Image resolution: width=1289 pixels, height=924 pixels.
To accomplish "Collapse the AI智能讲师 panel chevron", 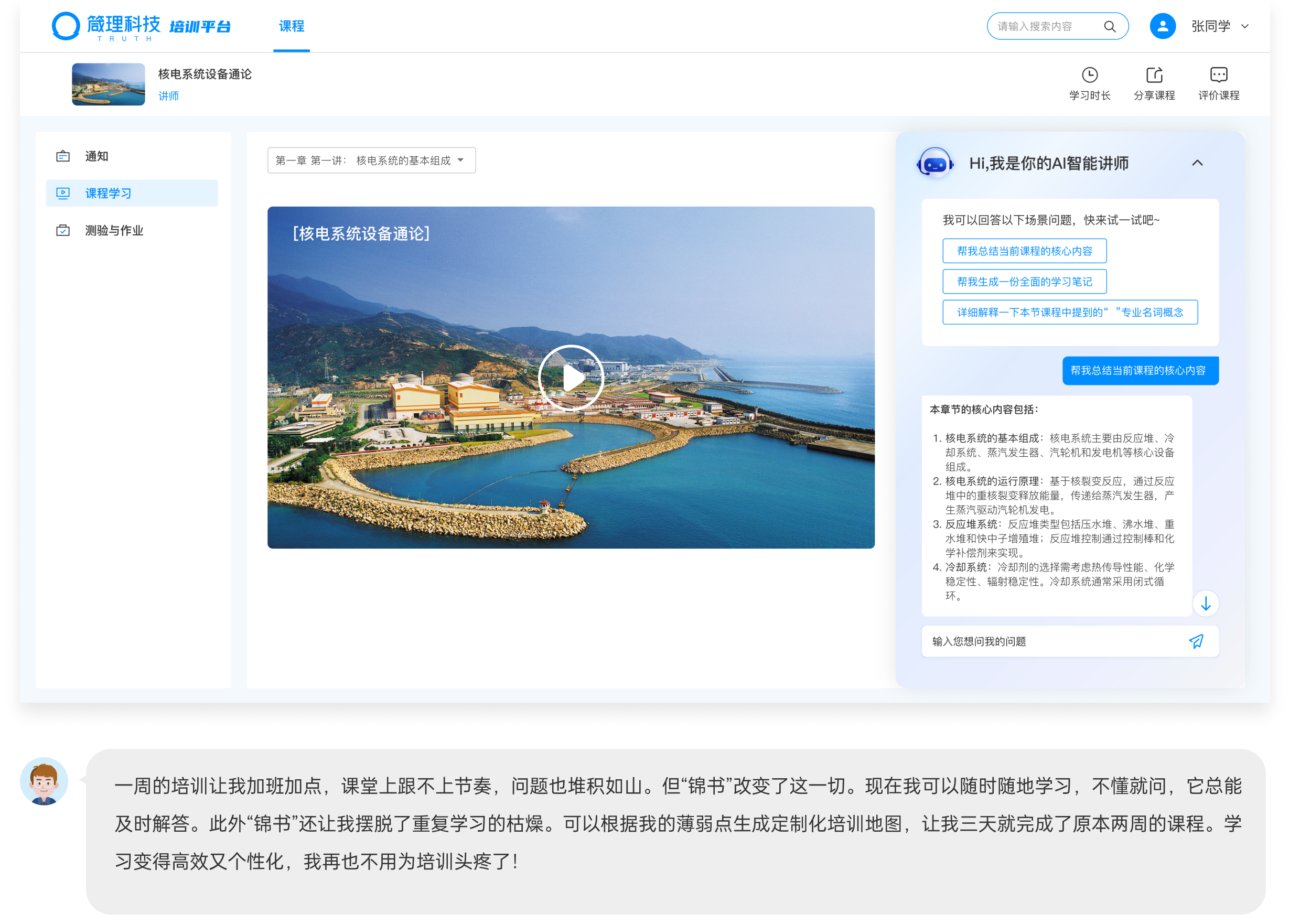I will pyautogui.click(x=1198, y=163).
